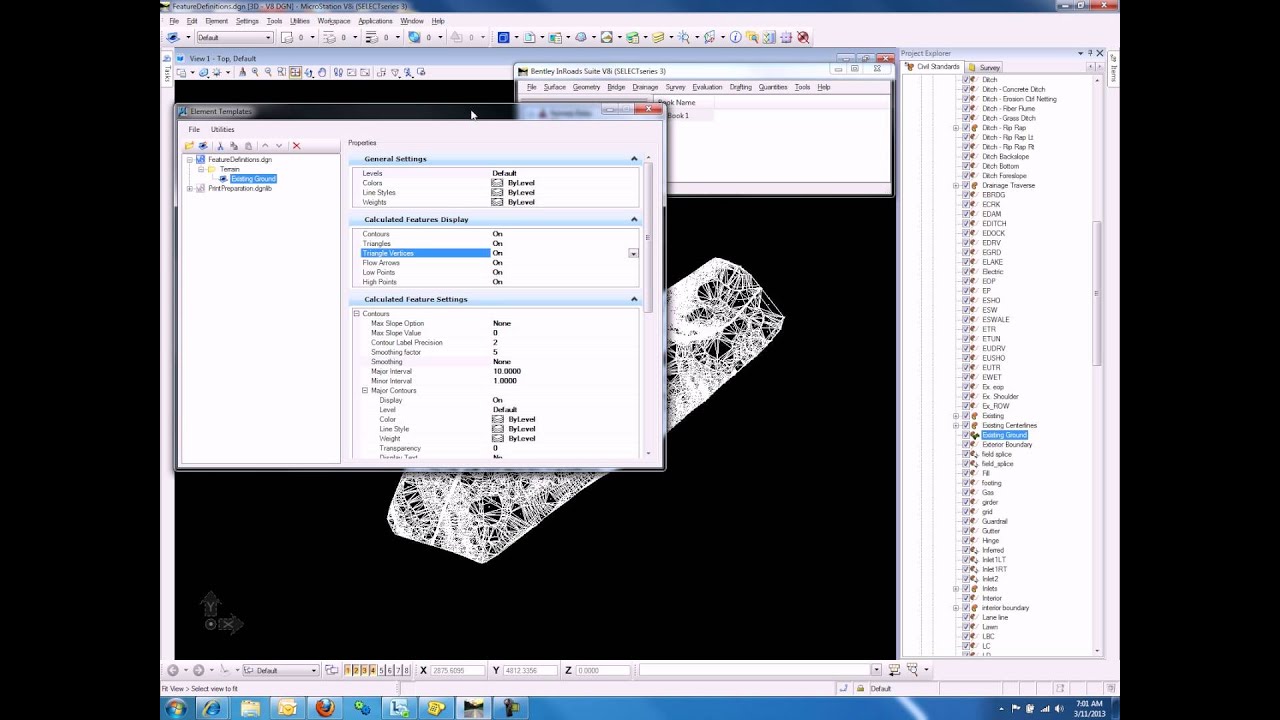
Task: Click the Cut scissors icon in Element Templates
Action: (220, 146)
